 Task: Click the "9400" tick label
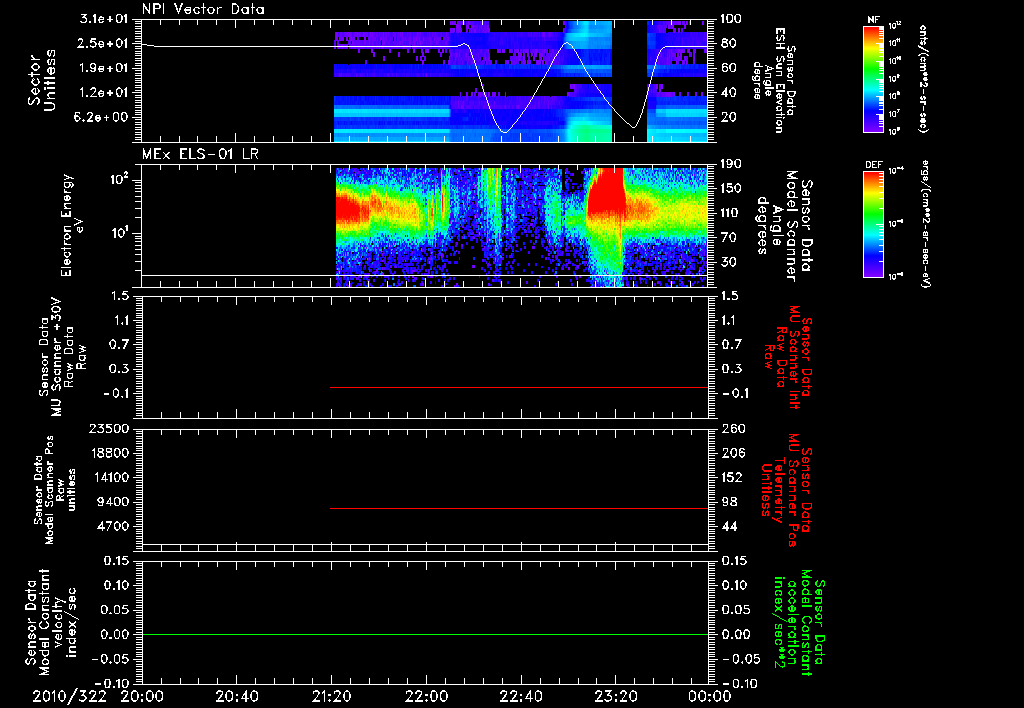click(113, 502)
